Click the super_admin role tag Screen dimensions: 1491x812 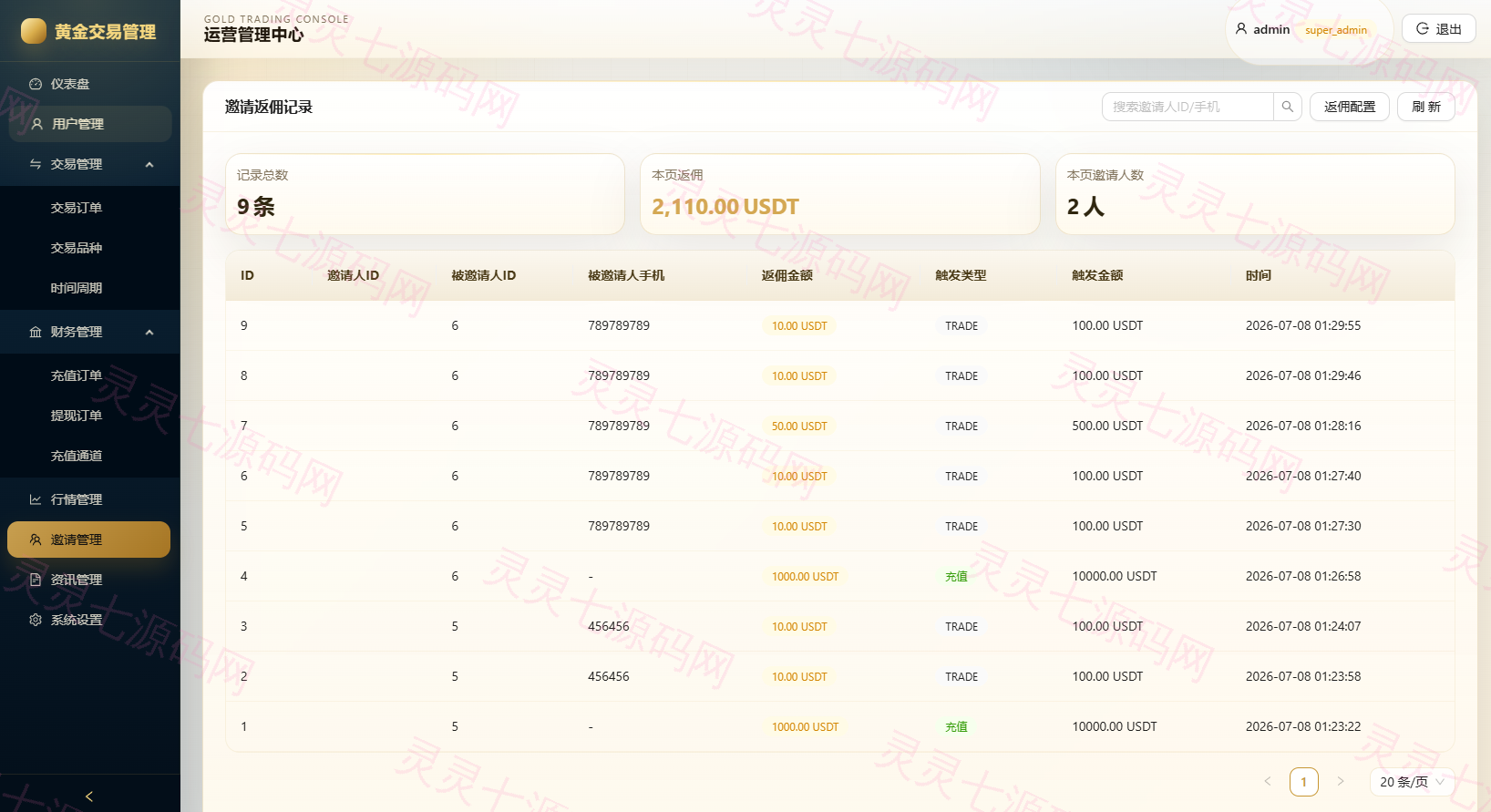1336,30
